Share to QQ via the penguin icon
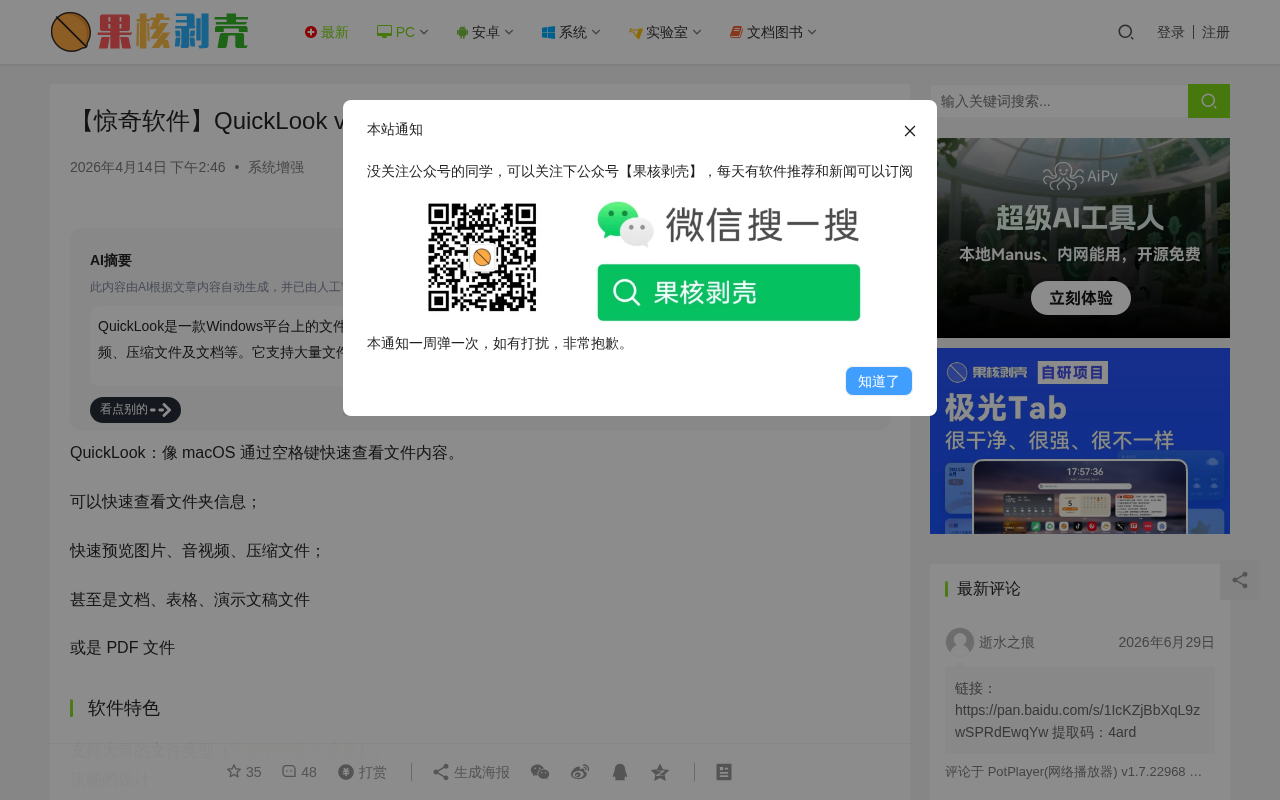 pos(620,772)
